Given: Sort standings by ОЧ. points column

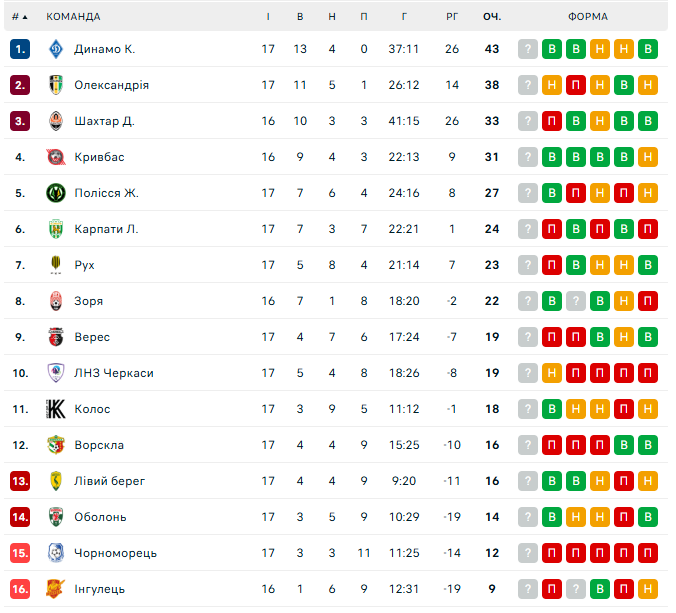Looking at the screenshot, I should pos(492,17).
